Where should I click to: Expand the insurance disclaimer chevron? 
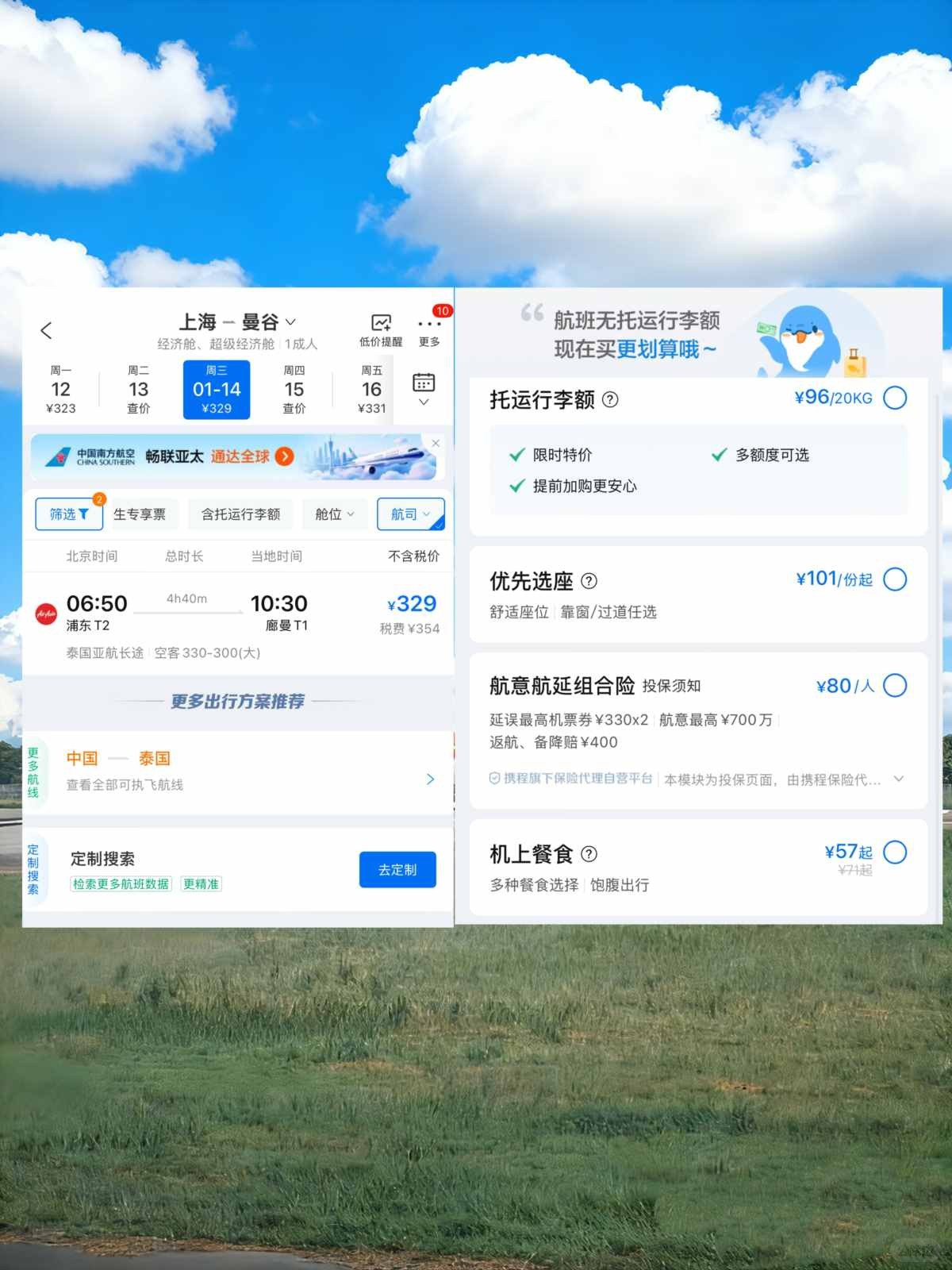(899, 779)
